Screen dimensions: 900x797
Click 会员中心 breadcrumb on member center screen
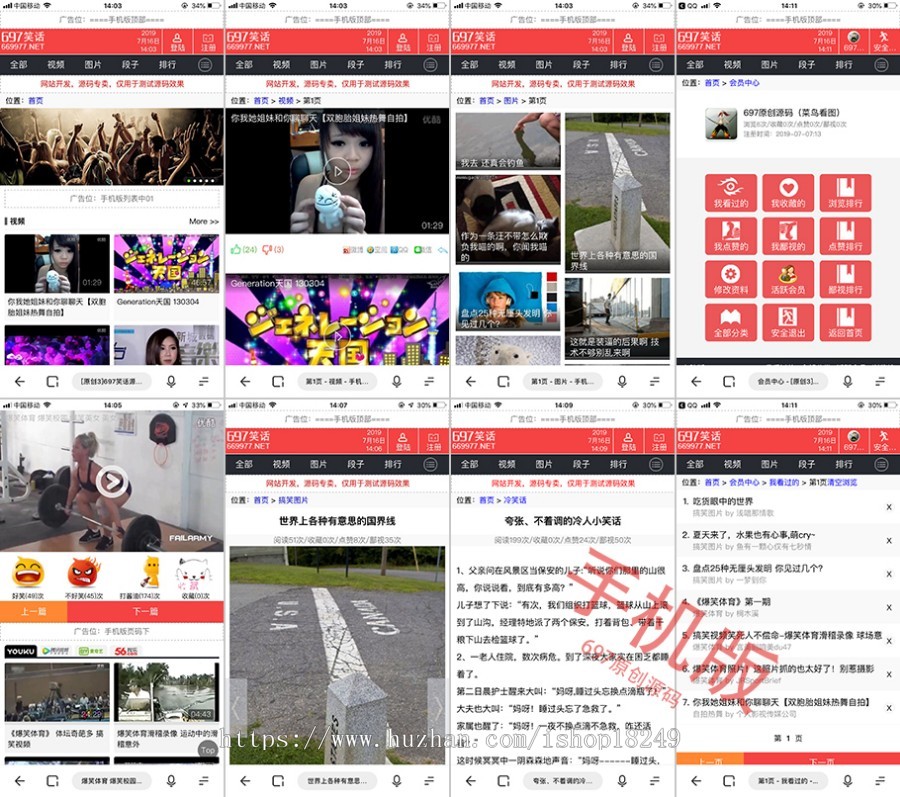tap(744, 83)
